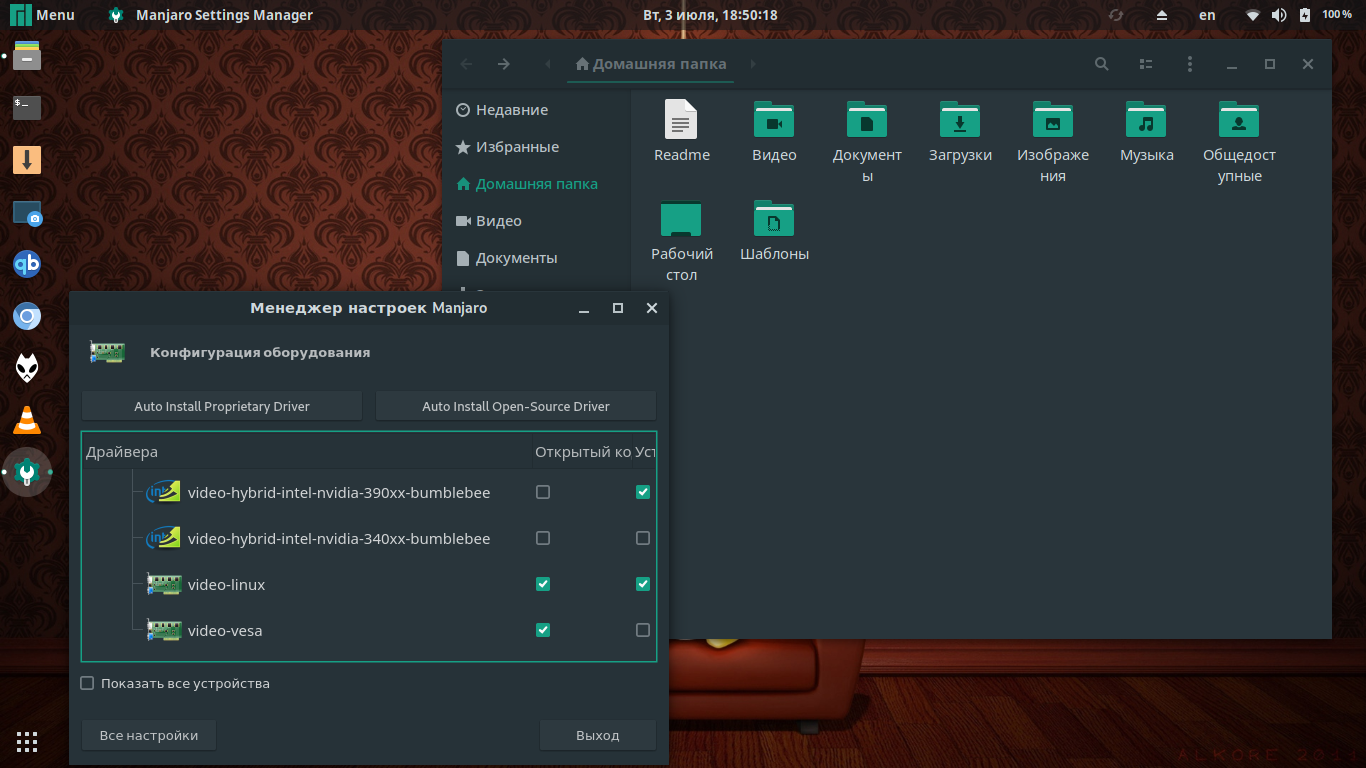Screen dimensions: 1366x768
Task: Sort by Драйвера column header
Action: 306,452
